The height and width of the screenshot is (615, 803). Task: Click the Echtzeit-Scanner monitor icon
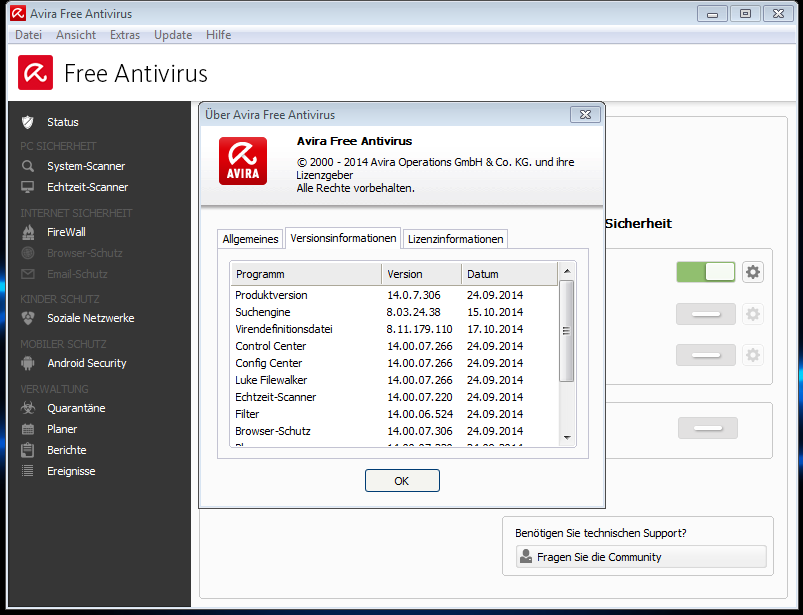28,187
